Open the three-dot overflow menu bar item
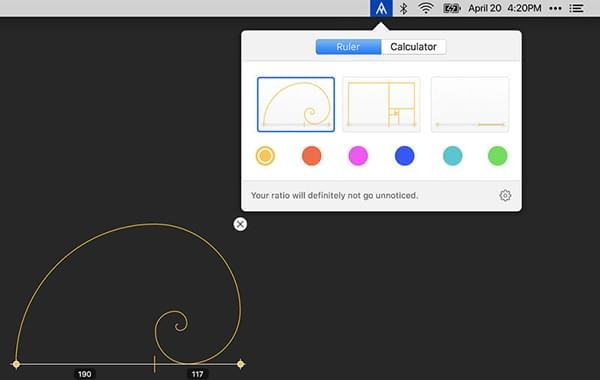600x380 pixels. [555, 8]
